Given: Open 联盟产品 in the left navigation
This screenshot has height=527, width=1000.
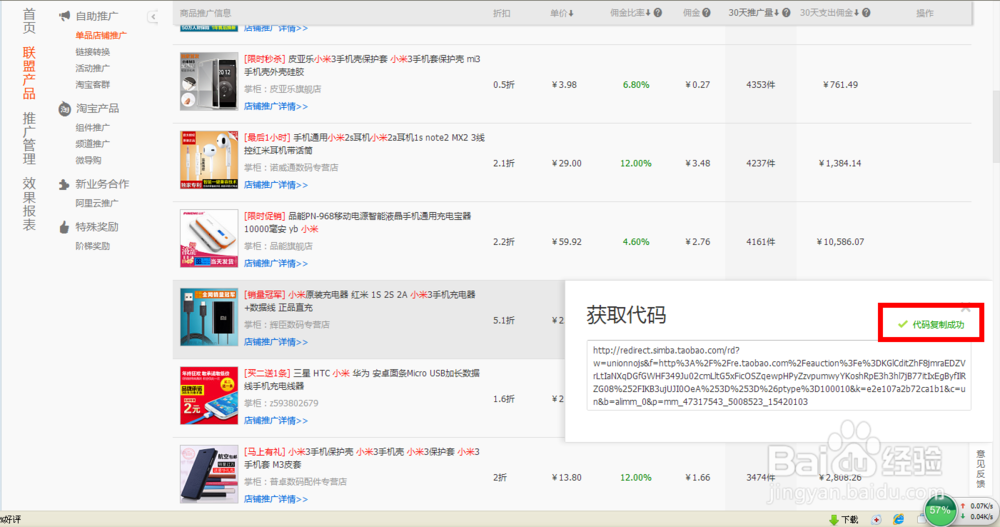Looking at the screenshot, I should coord(29,73).
